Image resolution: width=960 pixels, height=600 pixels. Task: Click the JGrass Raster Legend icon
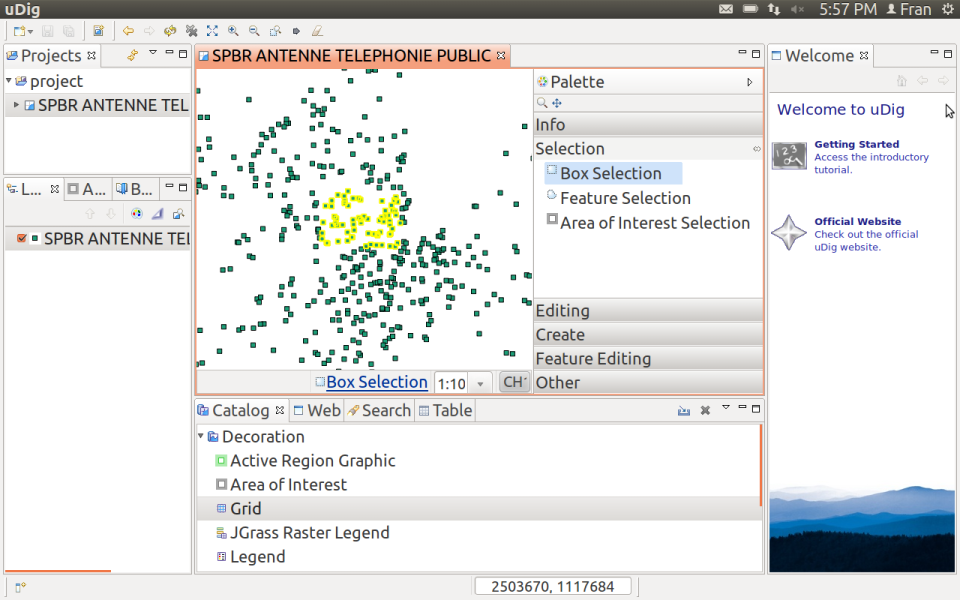[x=221, y=533]
